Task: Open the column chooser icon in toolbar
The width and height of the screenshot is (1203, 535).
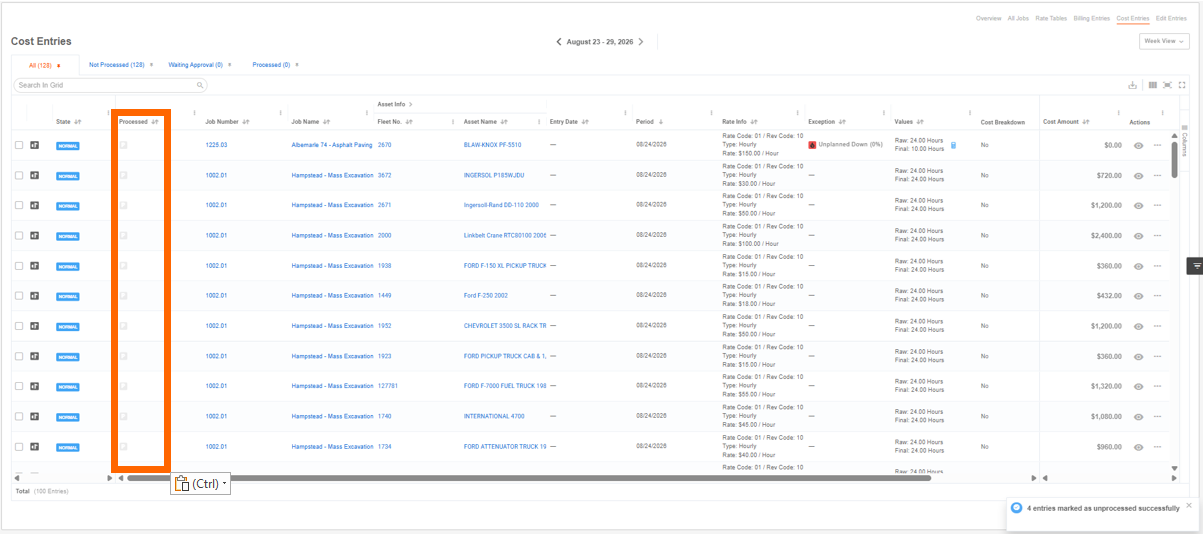Action: point(1152,85)
